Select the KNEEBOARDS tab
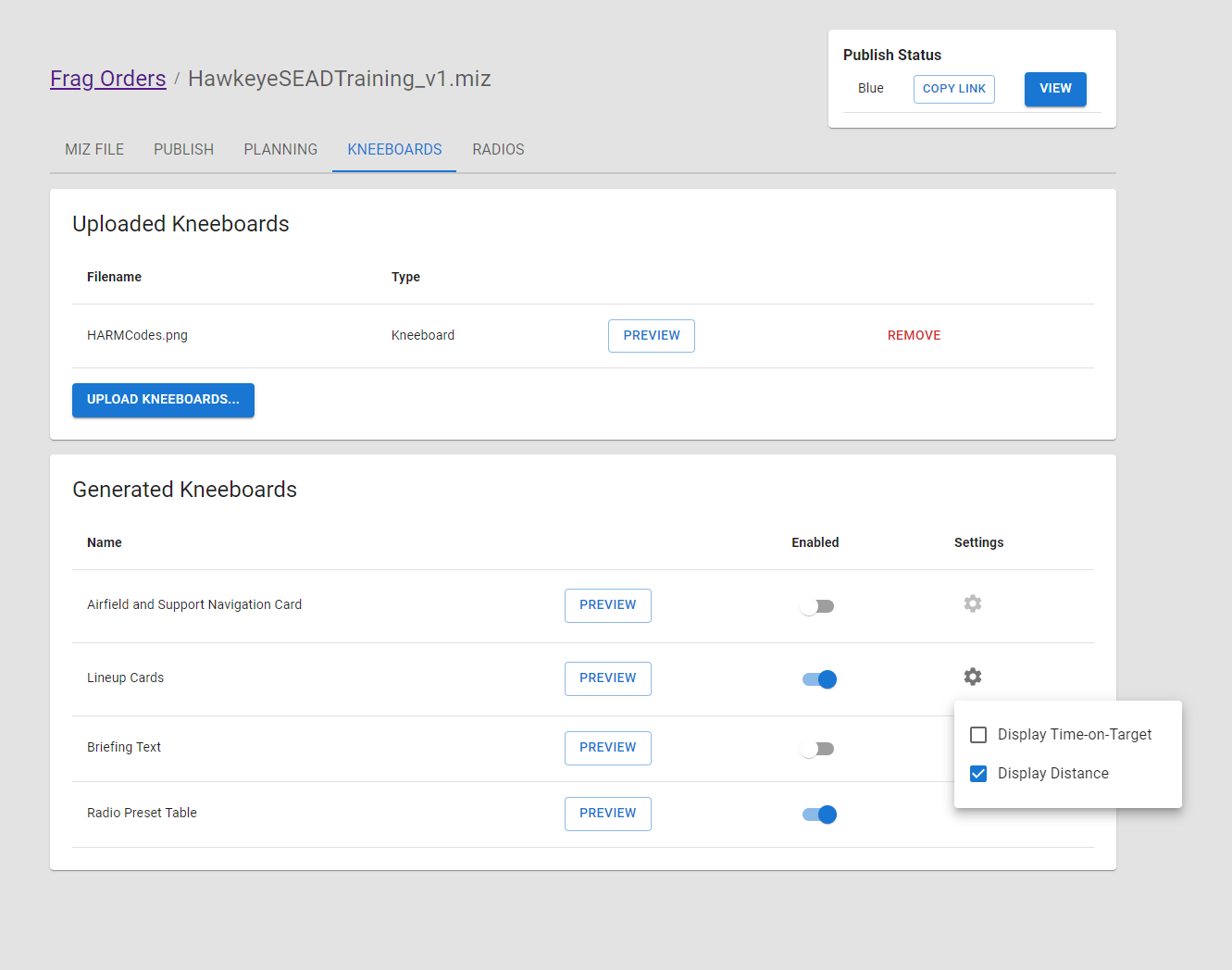The height and width of the screenshot is (970, 1232). [394, 149]
